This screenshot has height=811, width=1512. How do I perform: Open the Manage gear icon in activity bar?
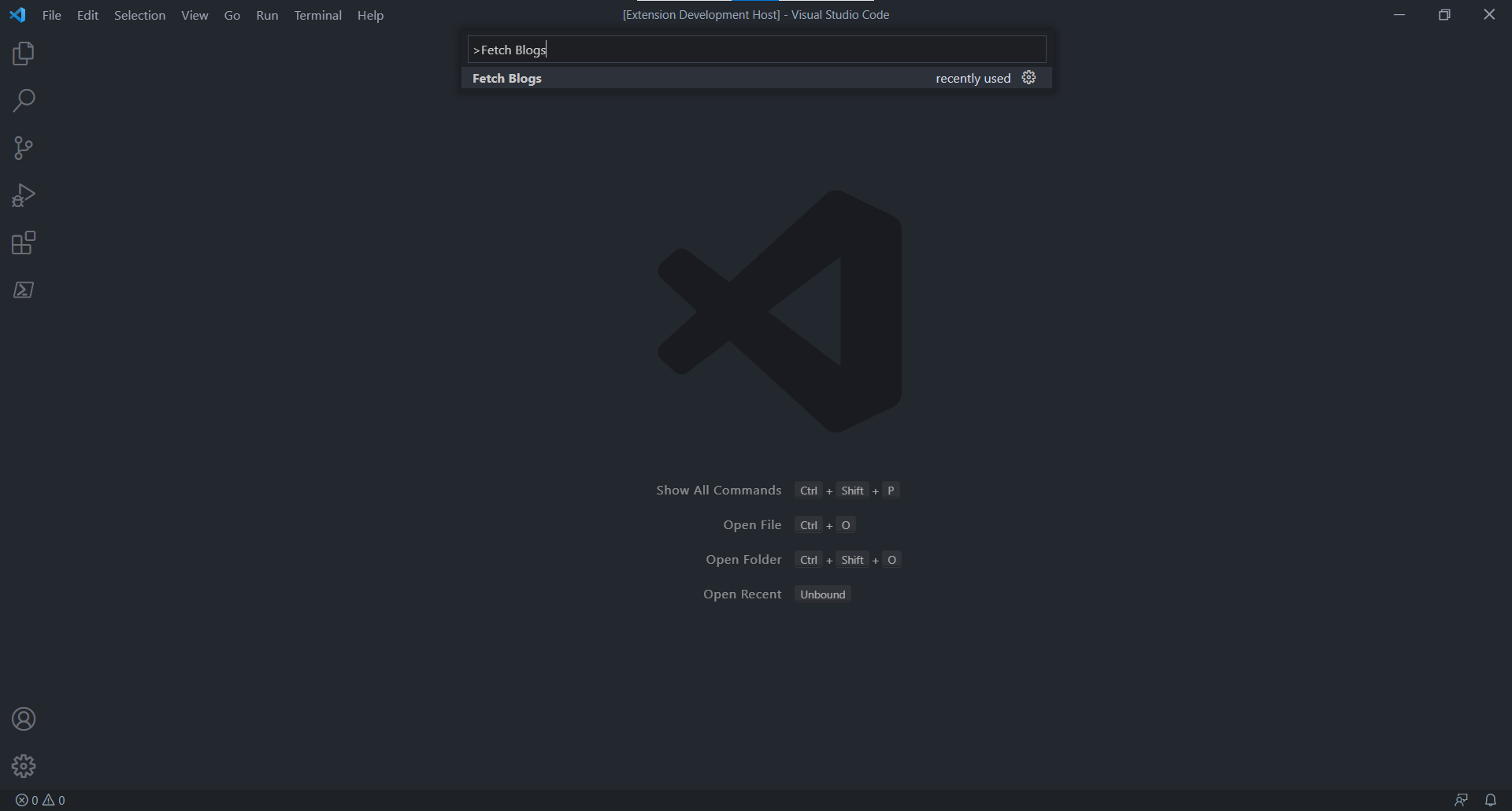[24, 766]
